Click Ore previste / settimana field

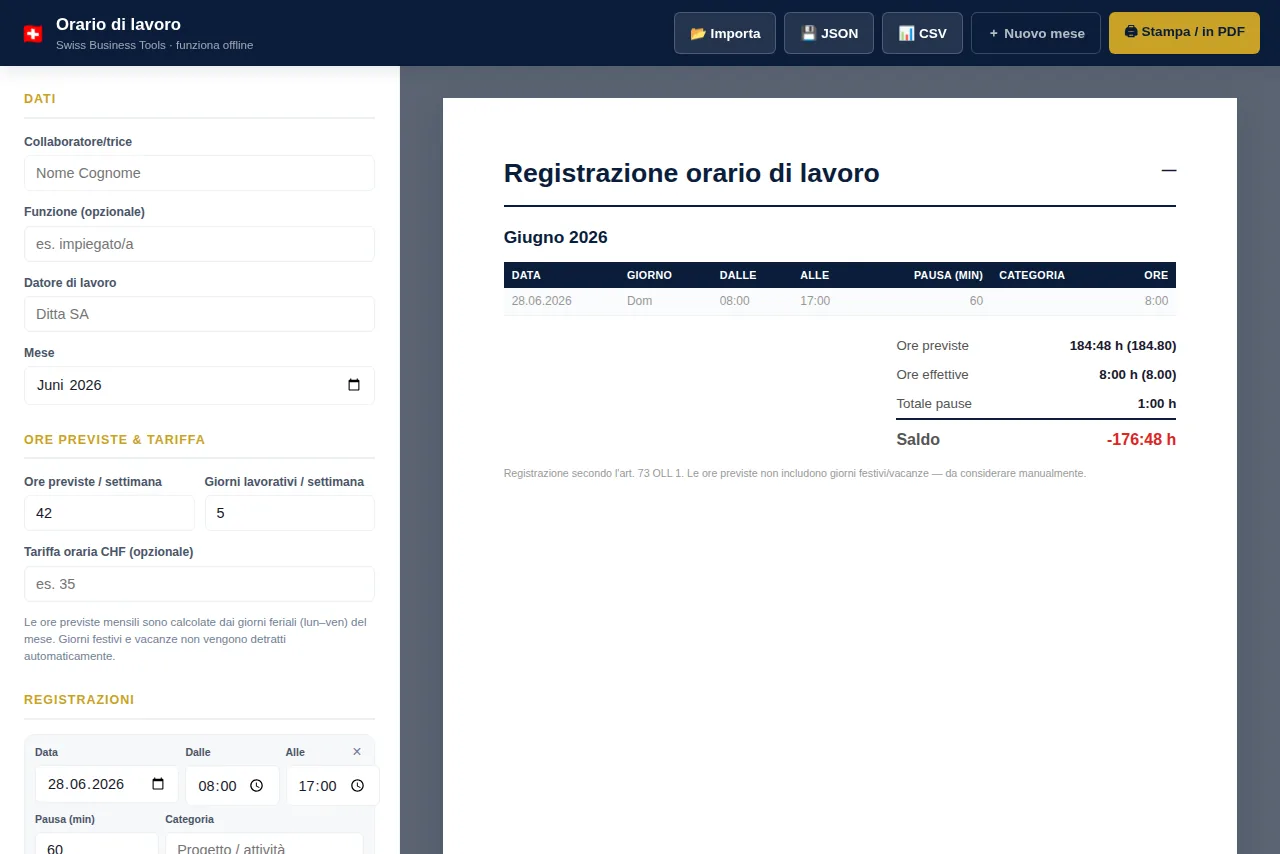click(109, 513)
